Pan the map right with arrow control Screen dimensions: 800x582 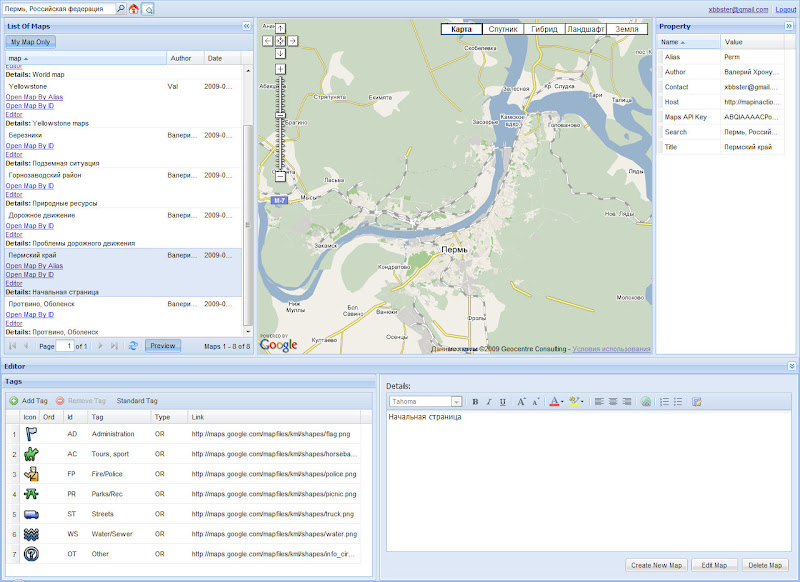point(292,41)
